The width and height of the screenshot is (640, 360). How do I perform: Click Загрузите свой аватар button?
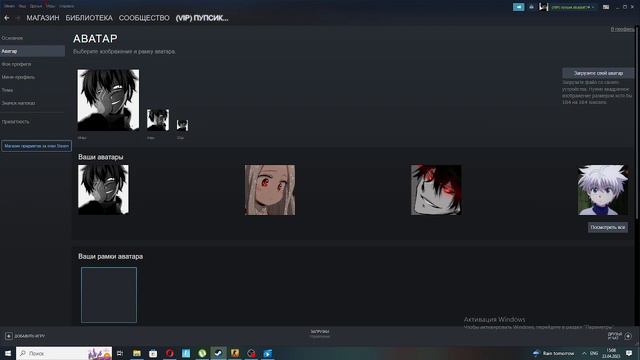point(598,73)
